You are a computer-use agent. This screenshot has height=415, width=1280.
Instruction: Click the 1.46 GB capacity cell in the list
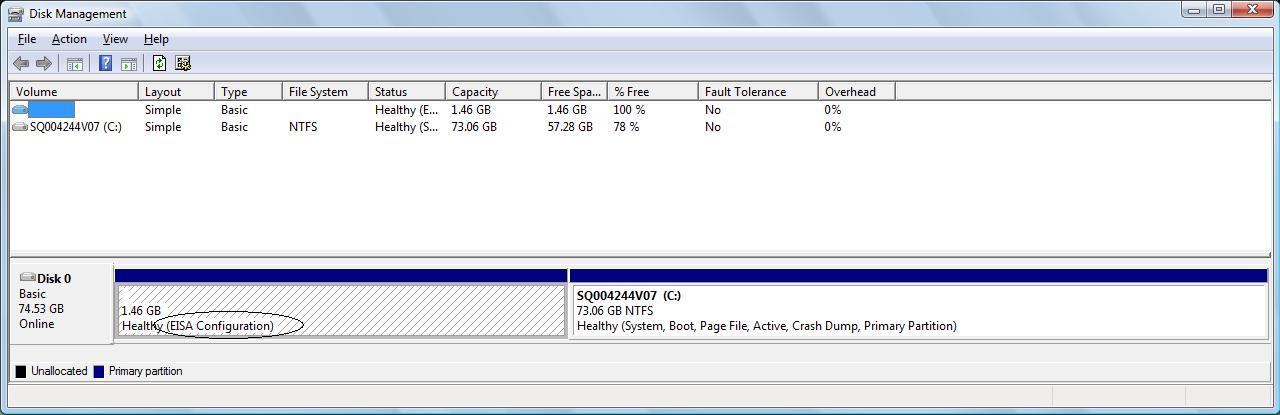(471, 109)
